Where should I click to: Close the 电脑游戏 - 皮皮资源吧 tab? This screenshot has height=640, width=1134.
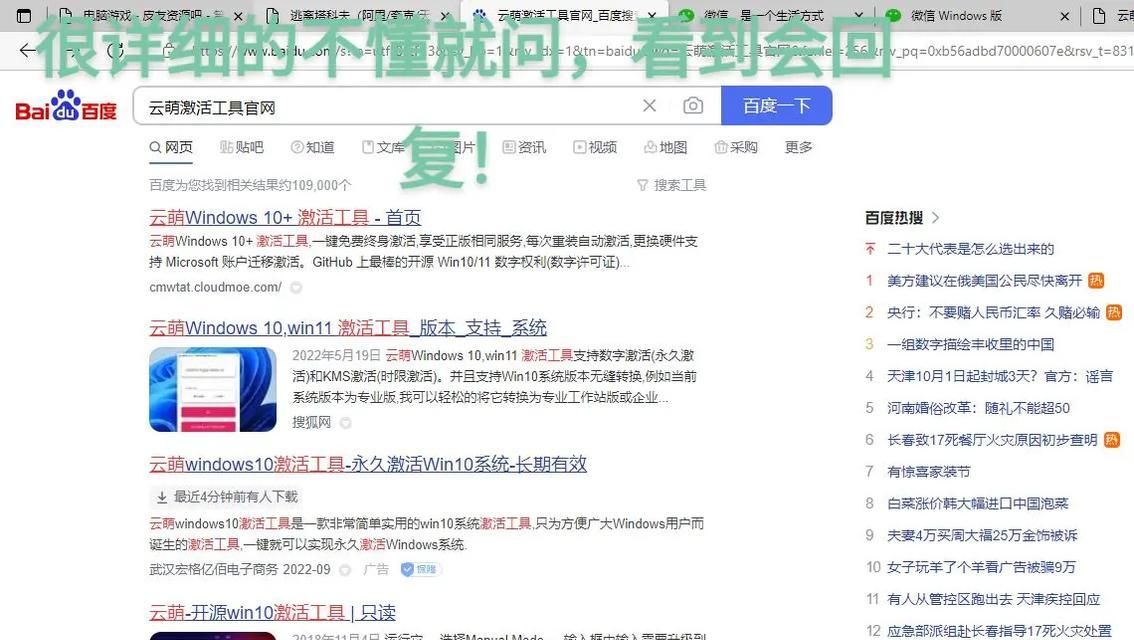coord(238,16)
